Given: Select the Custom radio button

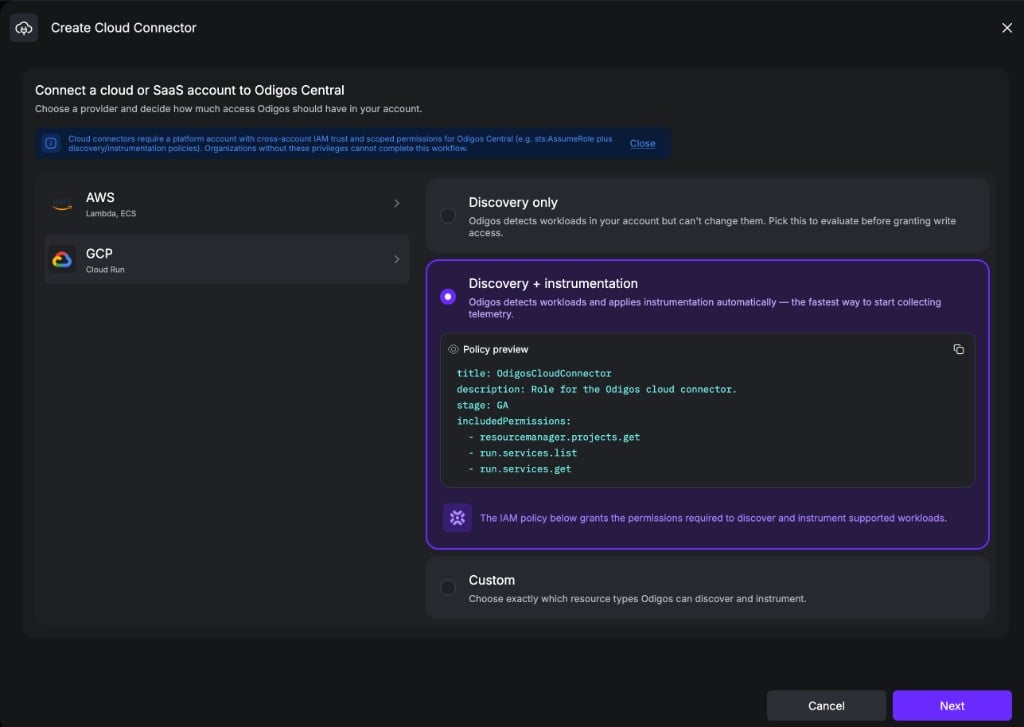Looking at the screenshot, I should (x=447, y=587).
